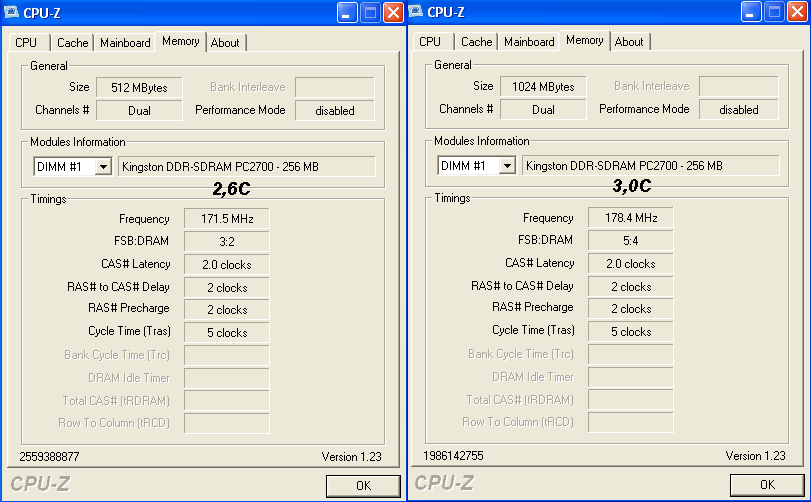Click the 1024 MBytes Size field
The height and width of the screenshot is (502, 811).
(542, 87)
